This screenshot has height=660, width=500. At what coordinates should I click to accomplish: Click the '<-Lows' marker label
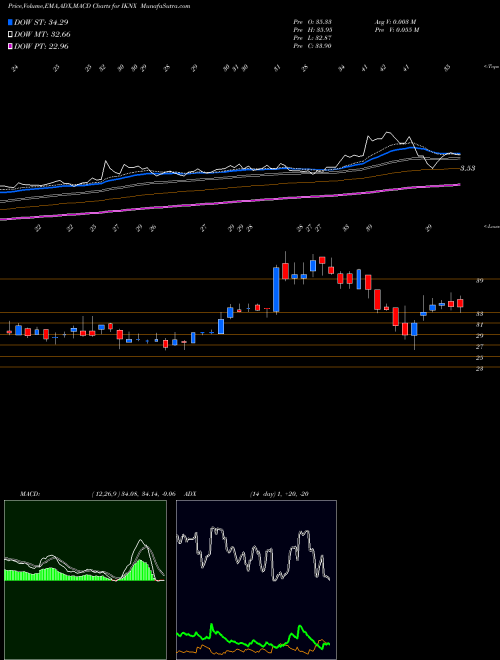492,226
